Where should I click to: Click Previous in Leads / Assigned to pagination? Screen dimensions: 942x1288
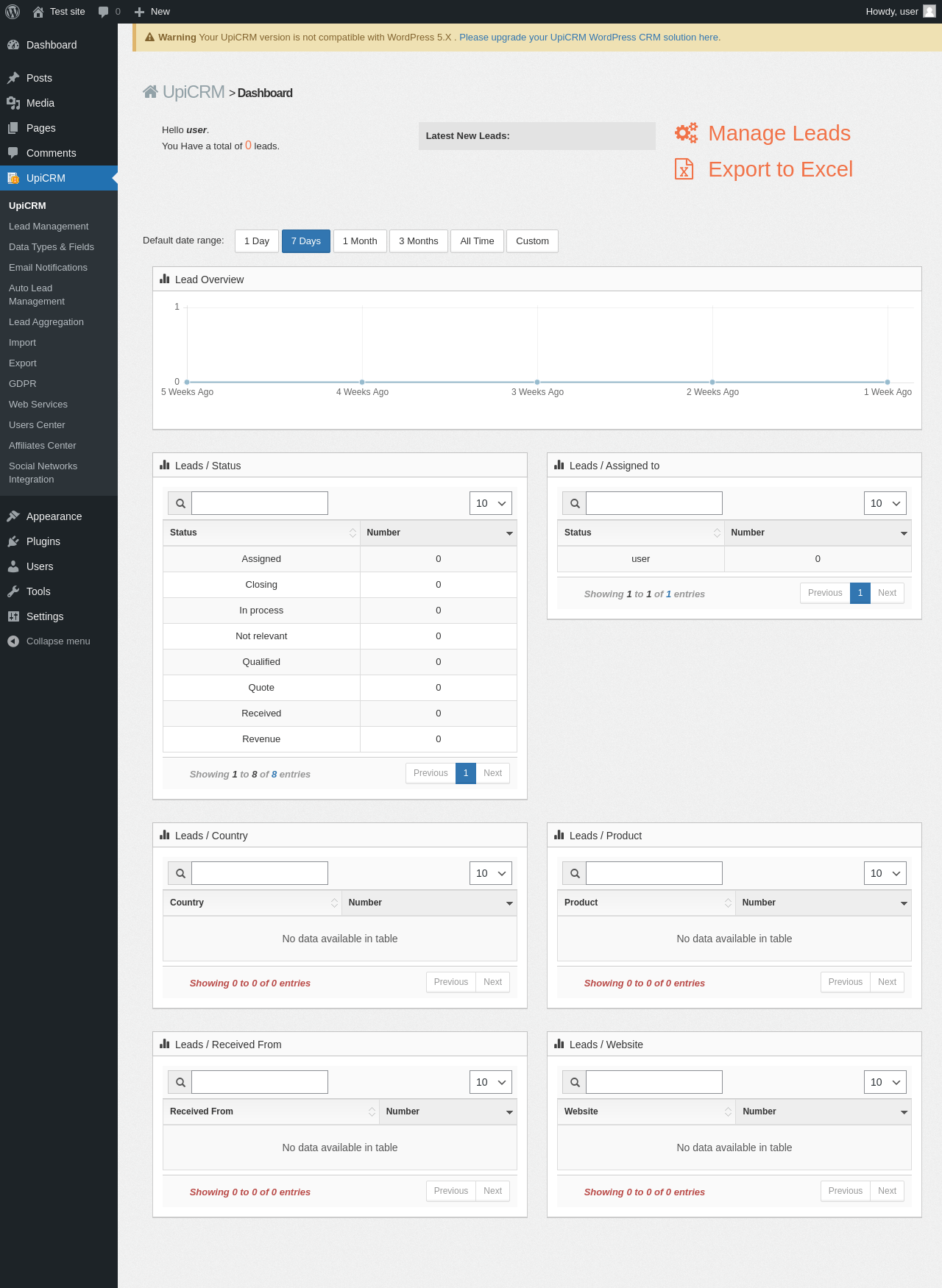click(x=825, y=593)
